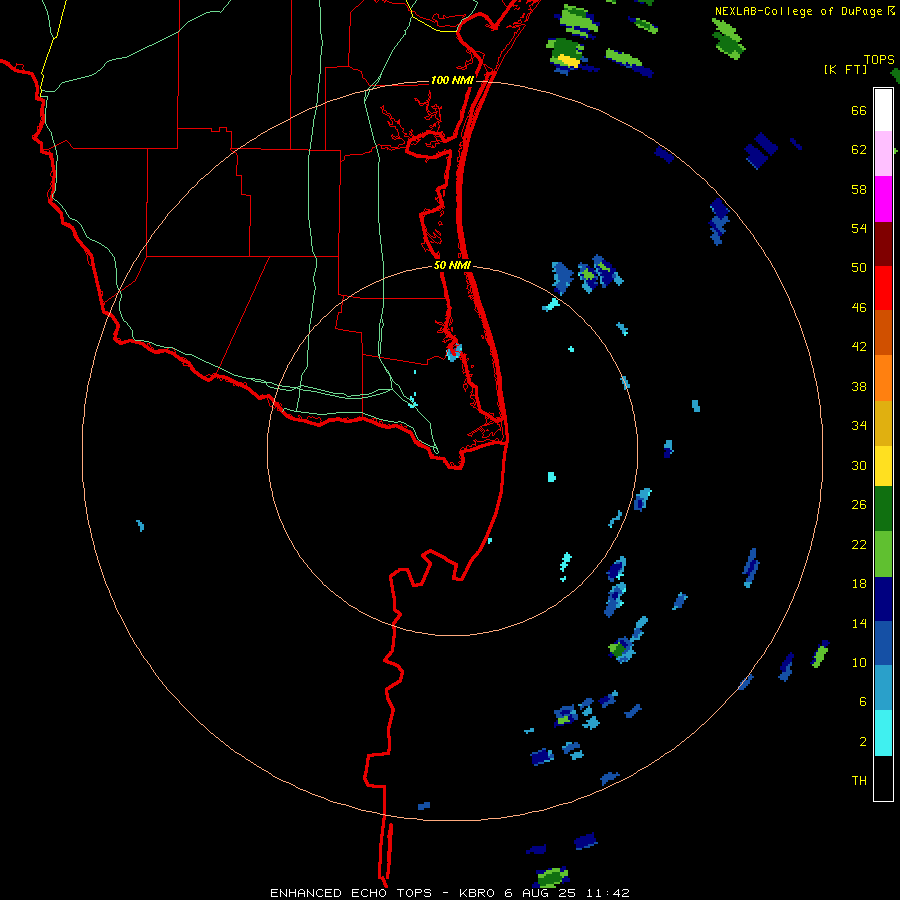Click the dark green 26 K FT legend swatch
The image size is (900, 900).
tap(883, 509)
